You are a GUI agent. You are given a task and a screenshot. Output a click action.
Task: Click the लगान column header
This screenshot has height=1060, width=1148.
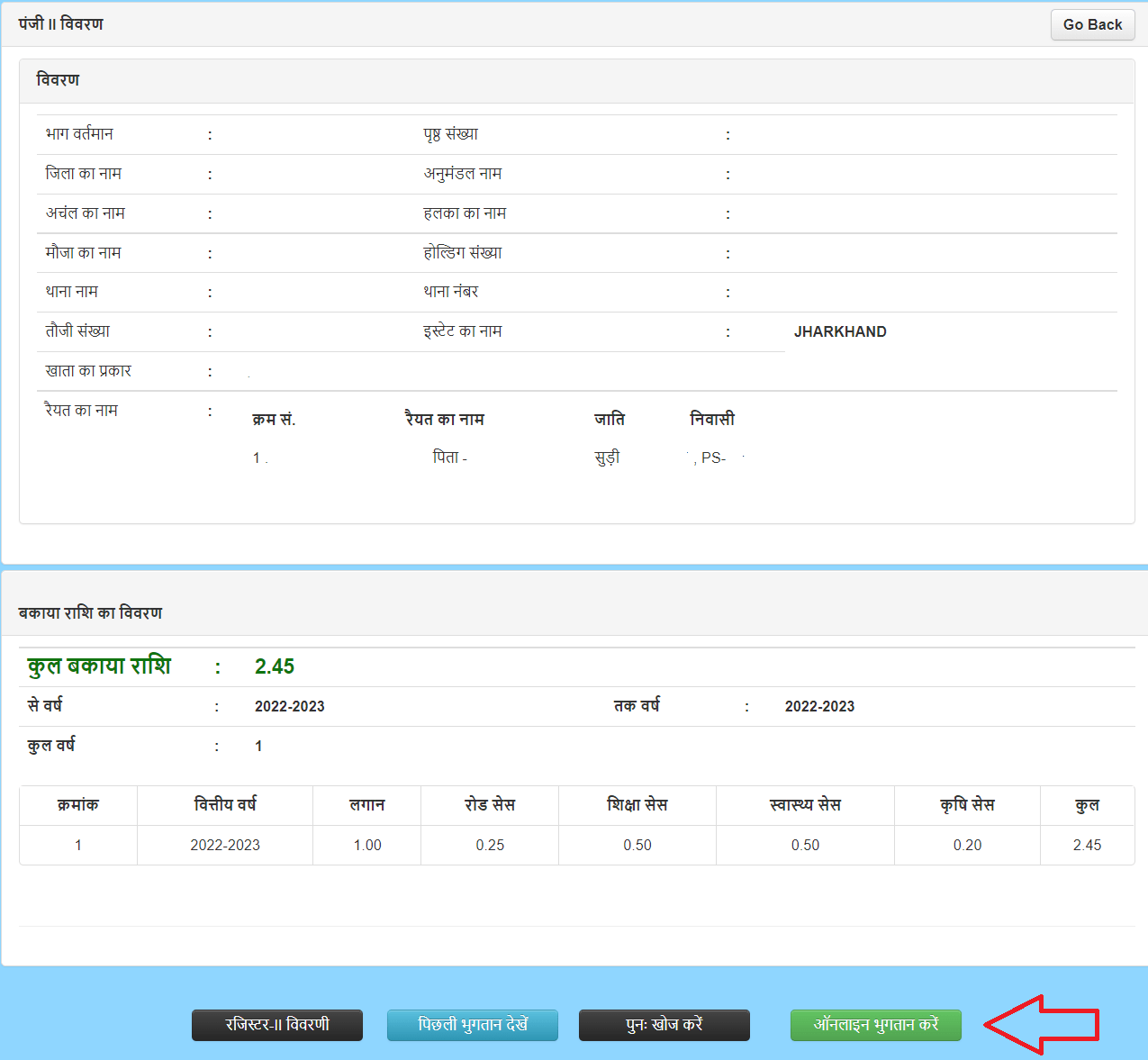[x=366, y=805]
